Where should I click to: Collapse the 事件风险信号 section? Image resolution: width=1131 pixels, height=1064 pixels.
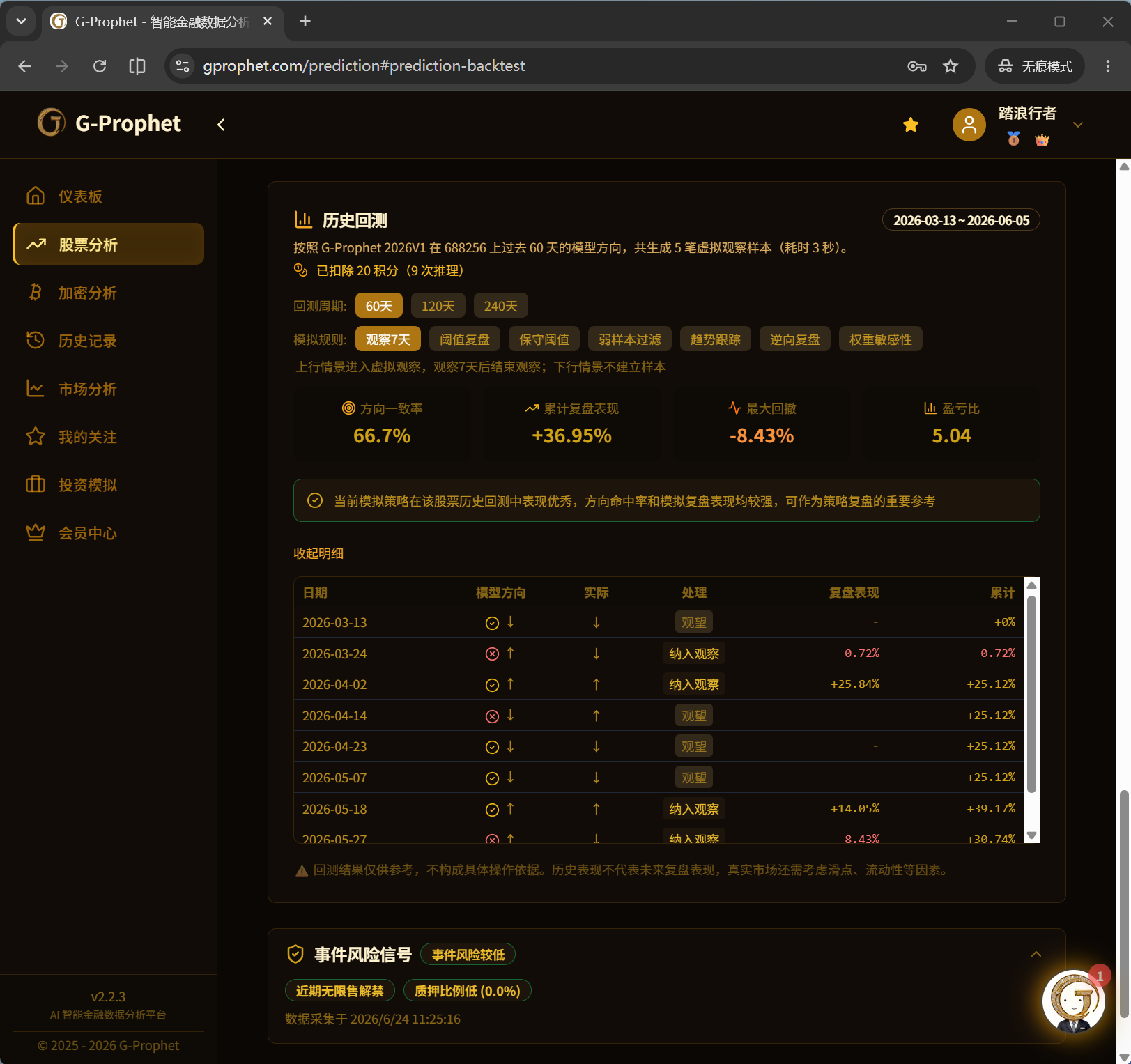coord(1036,955)
